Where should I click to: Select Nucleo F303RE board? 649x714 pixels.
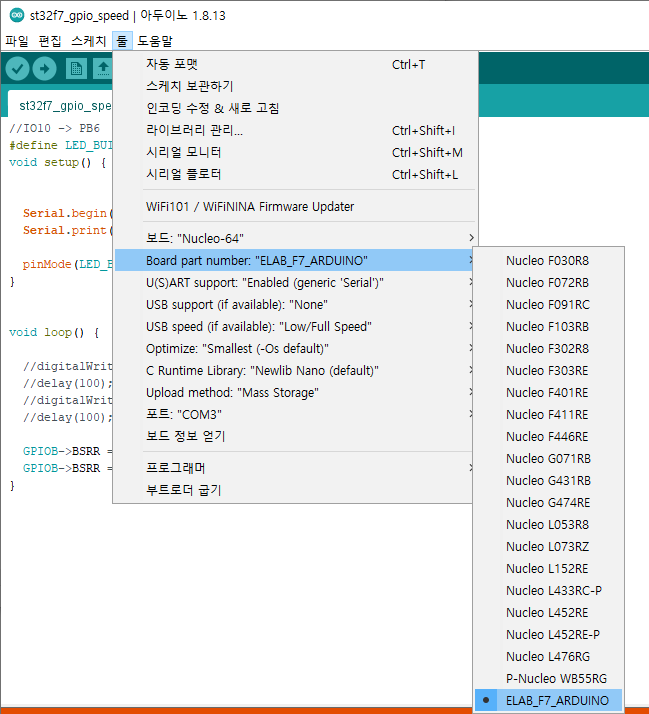(x=548, y=370)
